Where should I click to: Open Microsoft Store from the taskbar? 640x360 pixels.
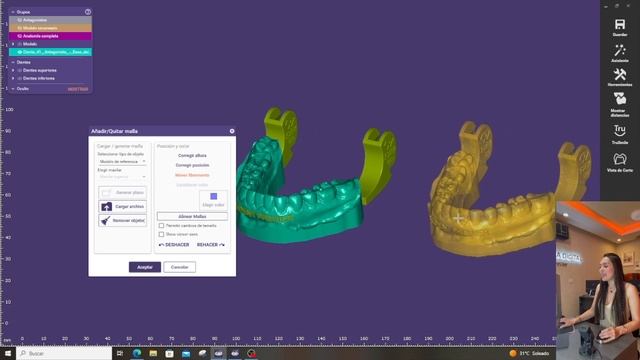click(169, 353)
